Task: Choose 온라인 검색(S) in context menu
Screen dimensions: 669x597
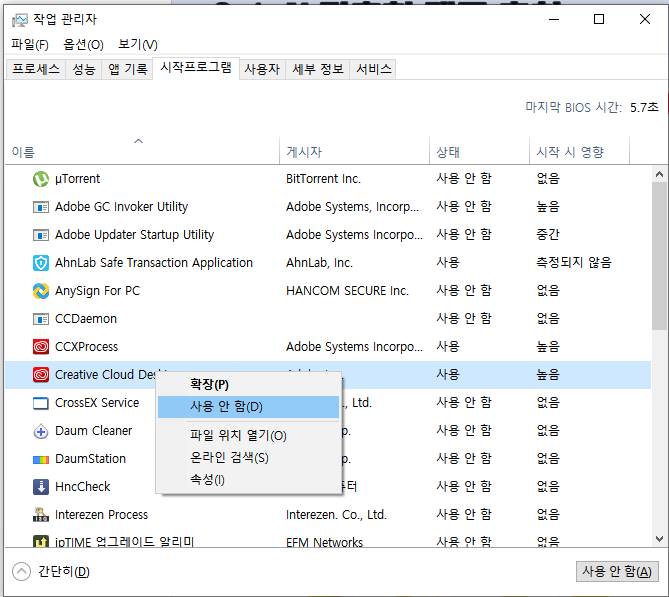Action: point(248,458)
